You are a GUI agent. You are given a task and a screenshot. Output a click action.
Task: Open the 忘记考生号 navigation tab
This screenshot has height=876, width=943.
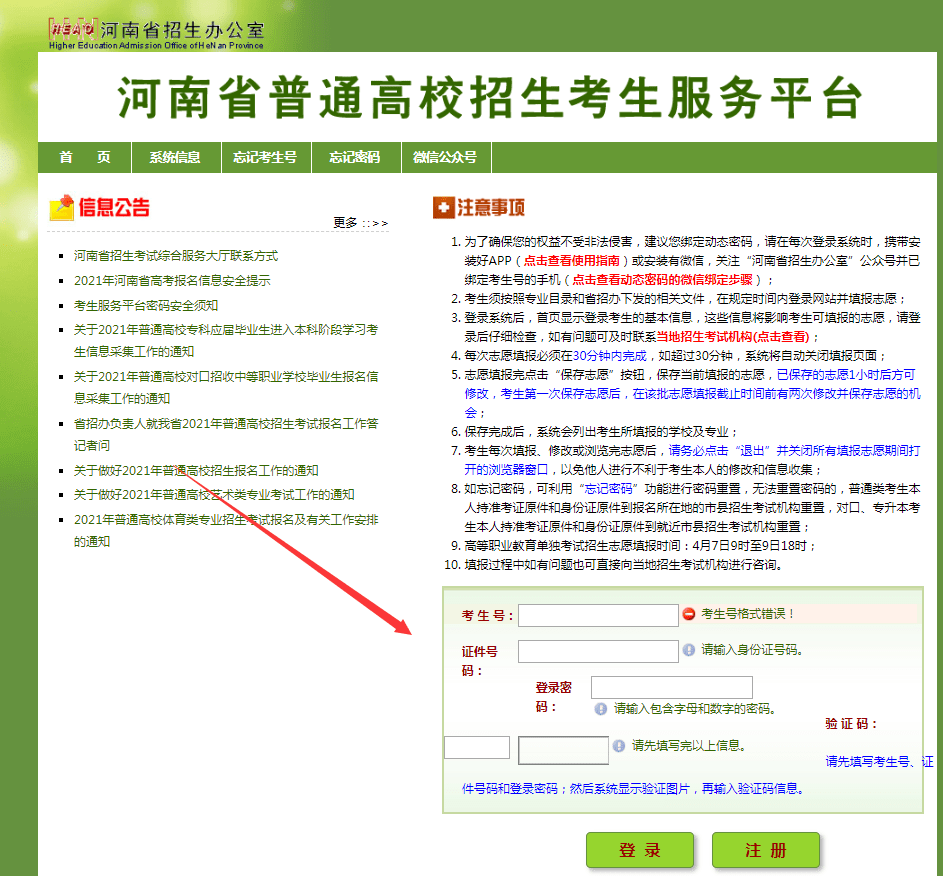pyautogui.click(x=266, y=158)
